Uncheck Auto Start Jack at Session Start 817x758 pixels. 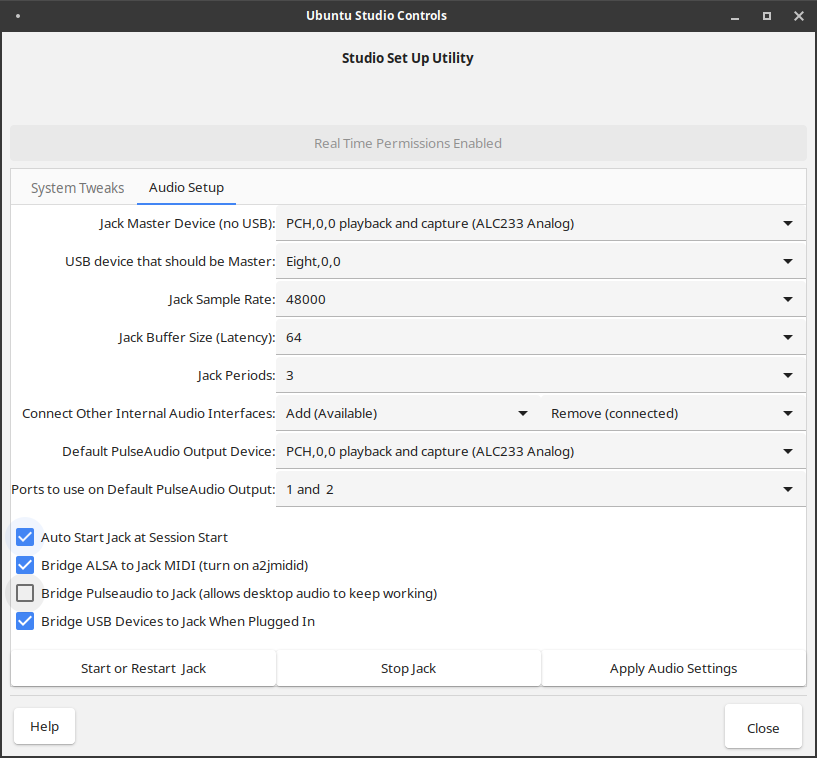[x=25, y=537]
